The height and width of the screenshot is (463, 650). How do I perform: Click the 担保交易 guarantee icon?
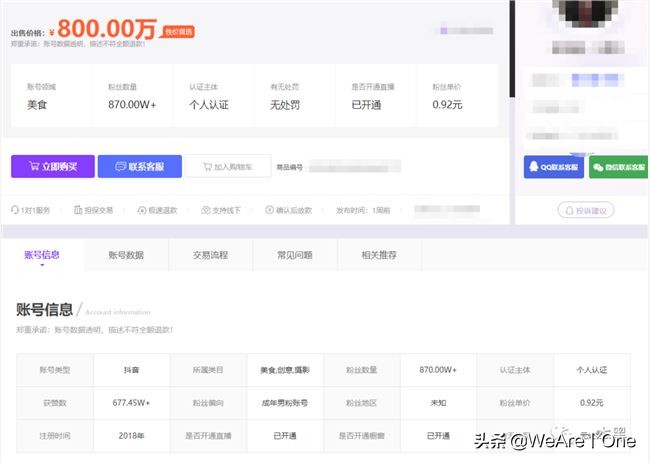(x=78, y=210)
